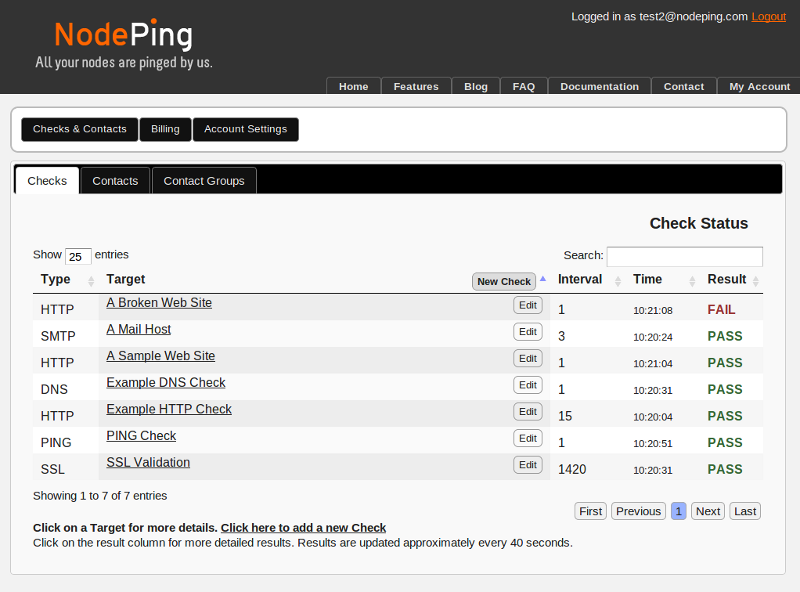This screenshot has width=800, height=592.
Task: Sort table by Type column arrows
Action: 91,281
